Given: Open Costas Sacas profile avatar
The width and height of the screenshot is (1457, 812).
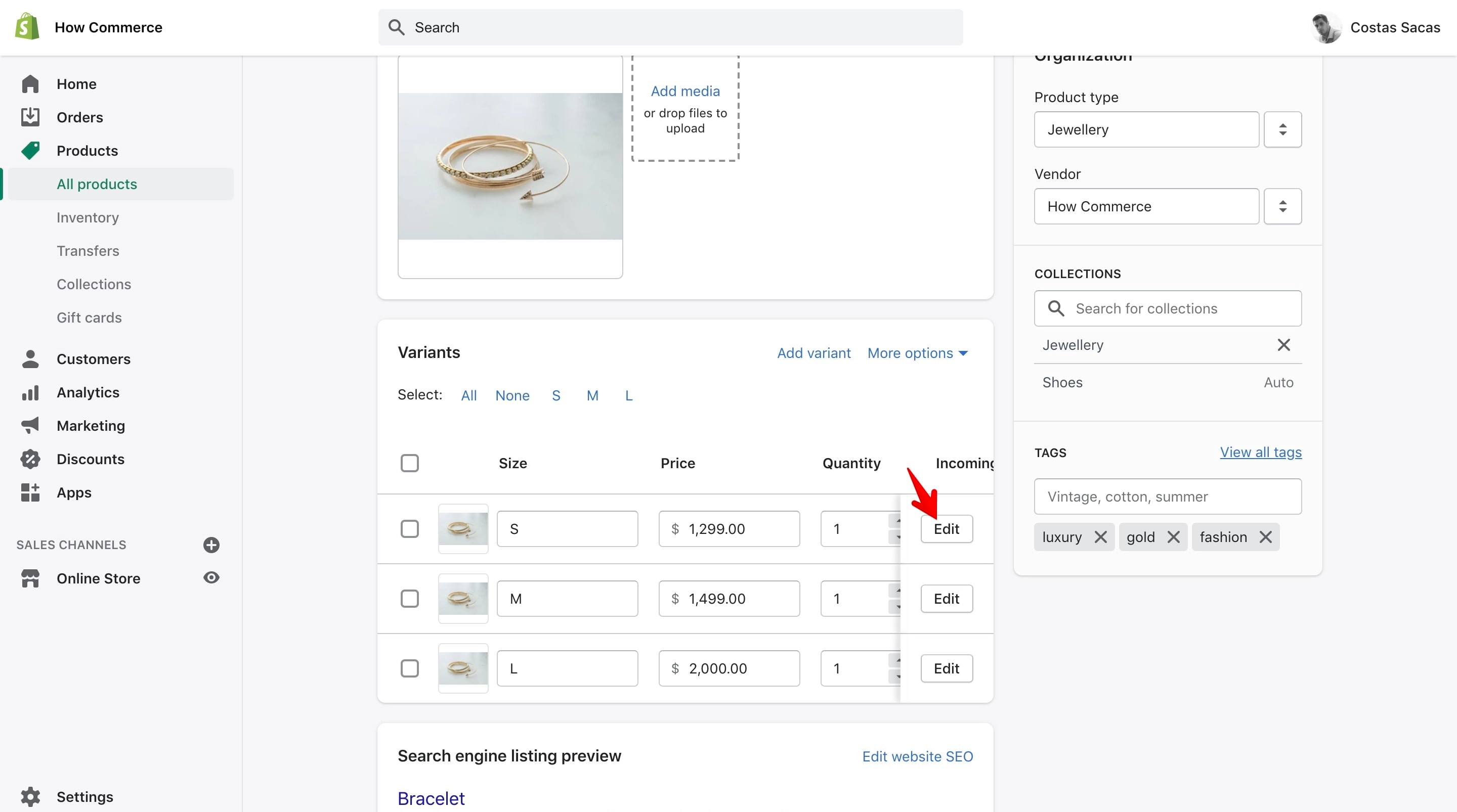Looking at the screenshot, I should (1325, 27).
